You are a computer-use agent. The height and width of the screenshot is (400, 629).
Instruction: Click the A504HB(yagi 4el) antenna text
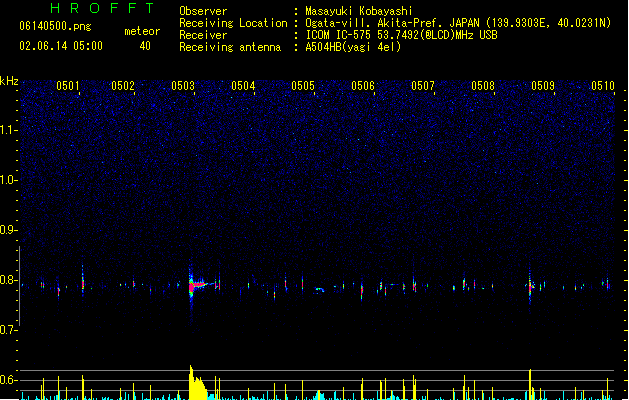(x=353, y=47)
